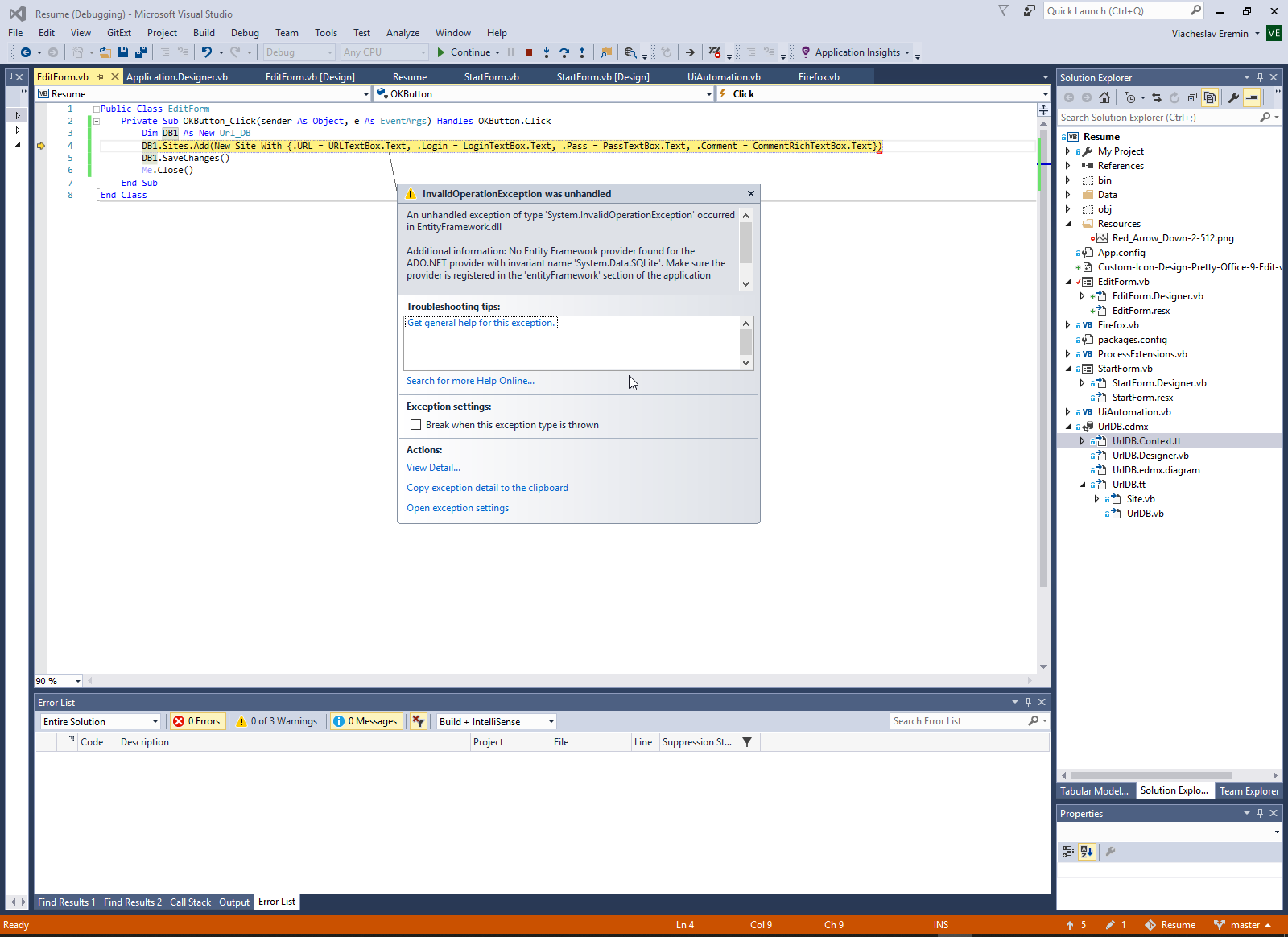
Task: Toggle the 0 of 3 Warnings filter
Action: click(x=278, y=721)
